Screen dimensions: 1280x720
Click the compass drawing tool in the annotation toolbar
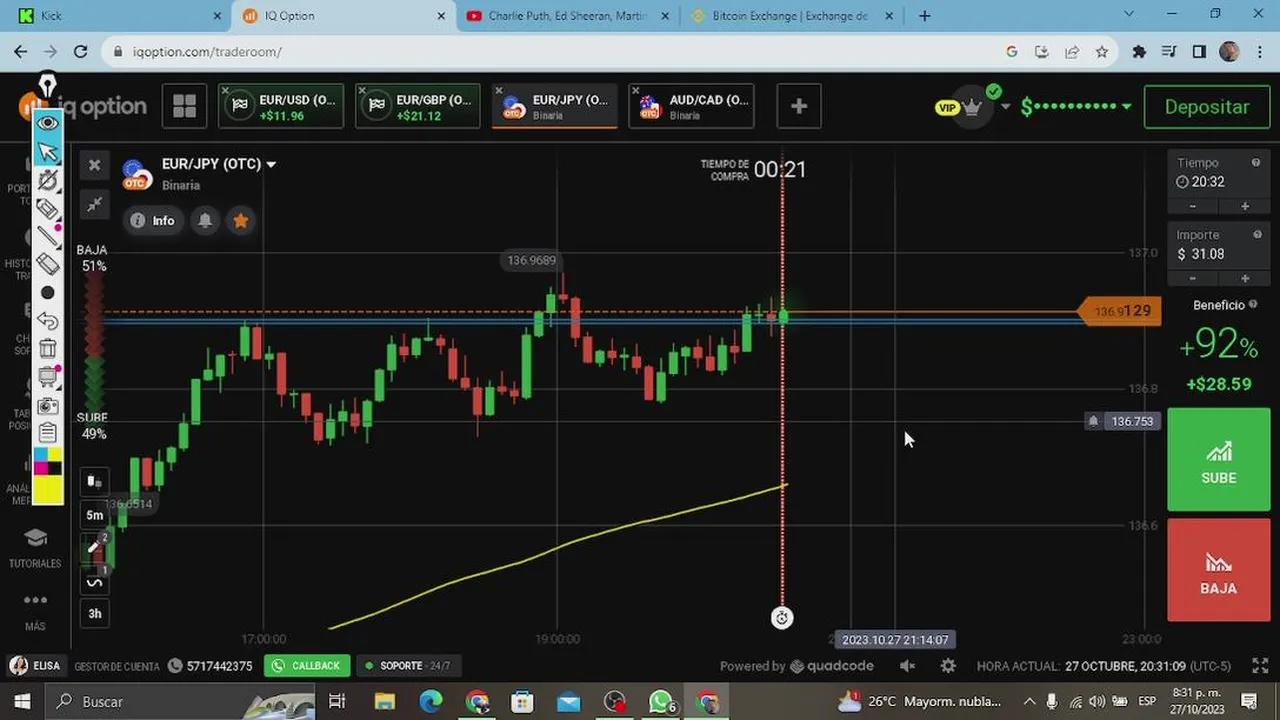tap(47, 180)
